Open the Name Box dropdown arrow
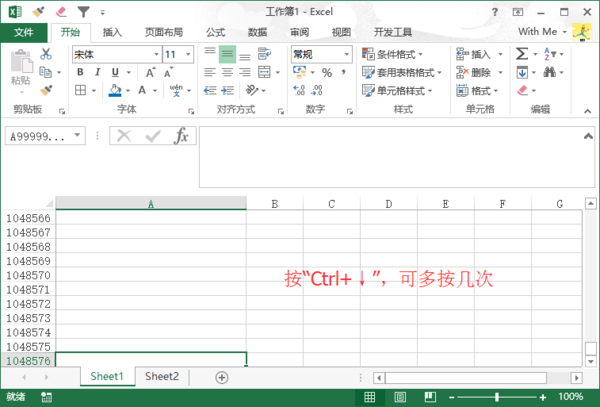The height and width of the screenshot is (407, 600). 77,135
